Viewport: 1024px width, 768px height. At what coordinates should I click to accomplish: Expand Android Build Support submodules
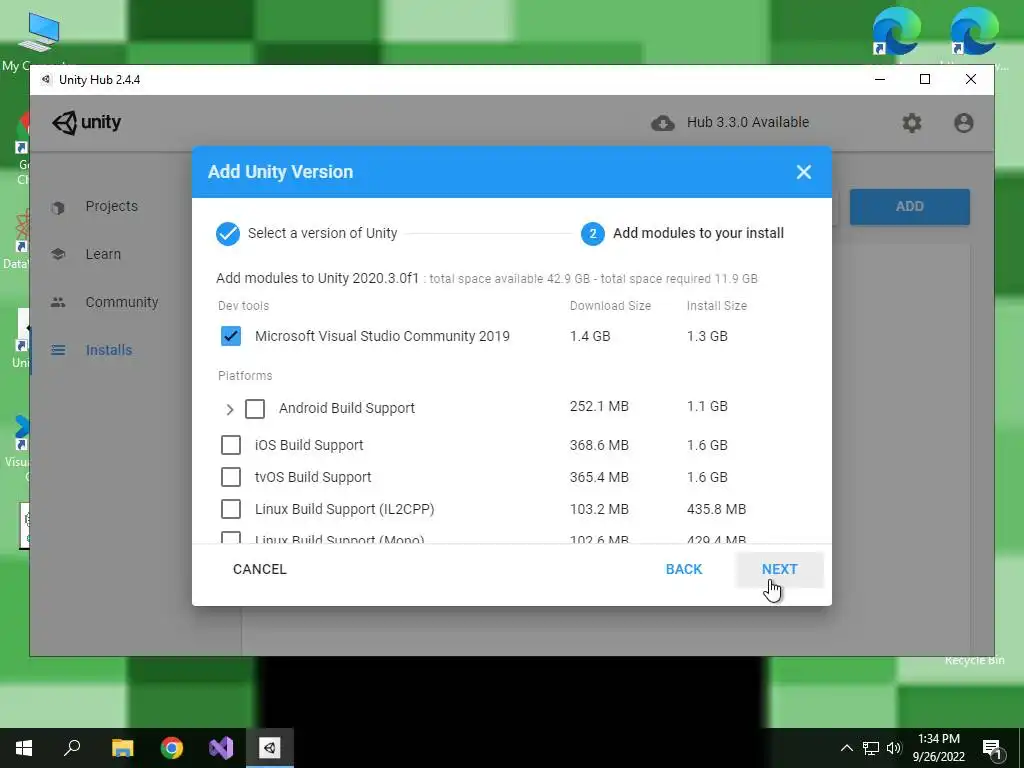(229, 409)
